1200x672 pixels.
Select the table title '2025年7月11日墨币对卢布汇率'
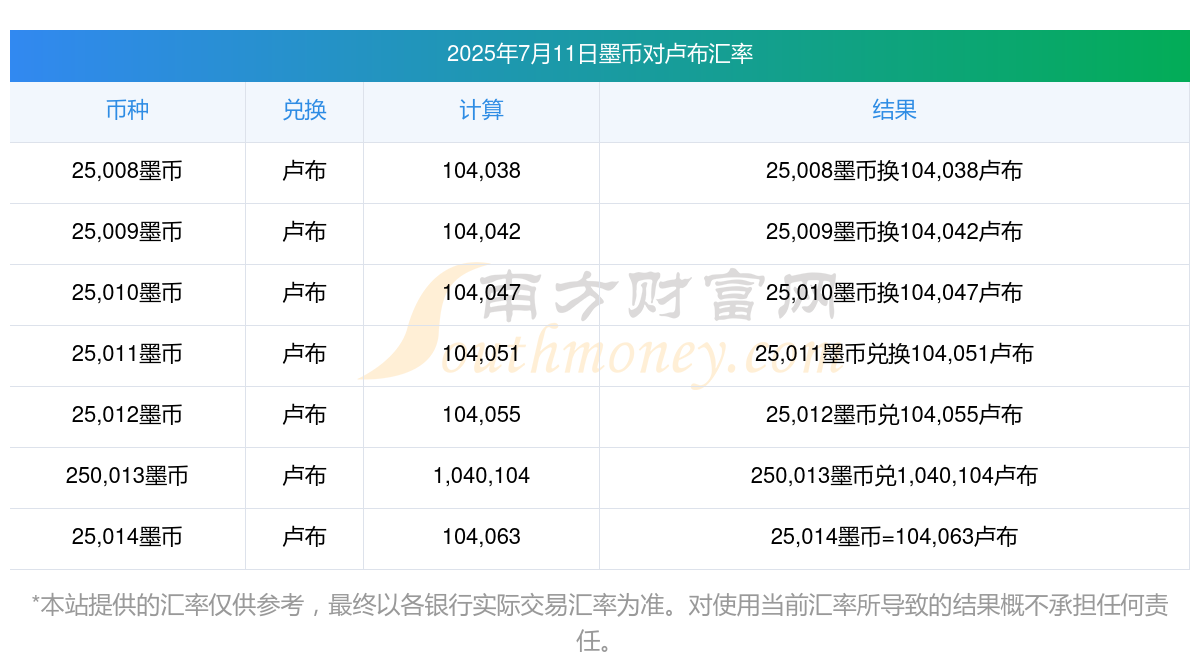[600, 54]
